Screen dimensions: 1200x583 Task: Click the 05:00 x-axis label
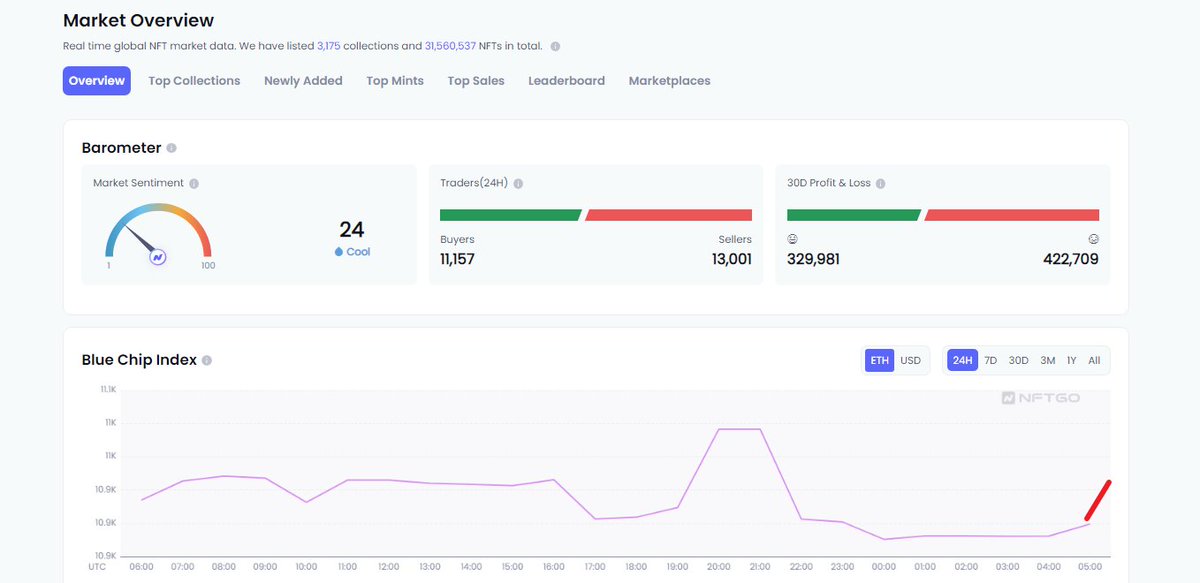tap(1091, 567)
